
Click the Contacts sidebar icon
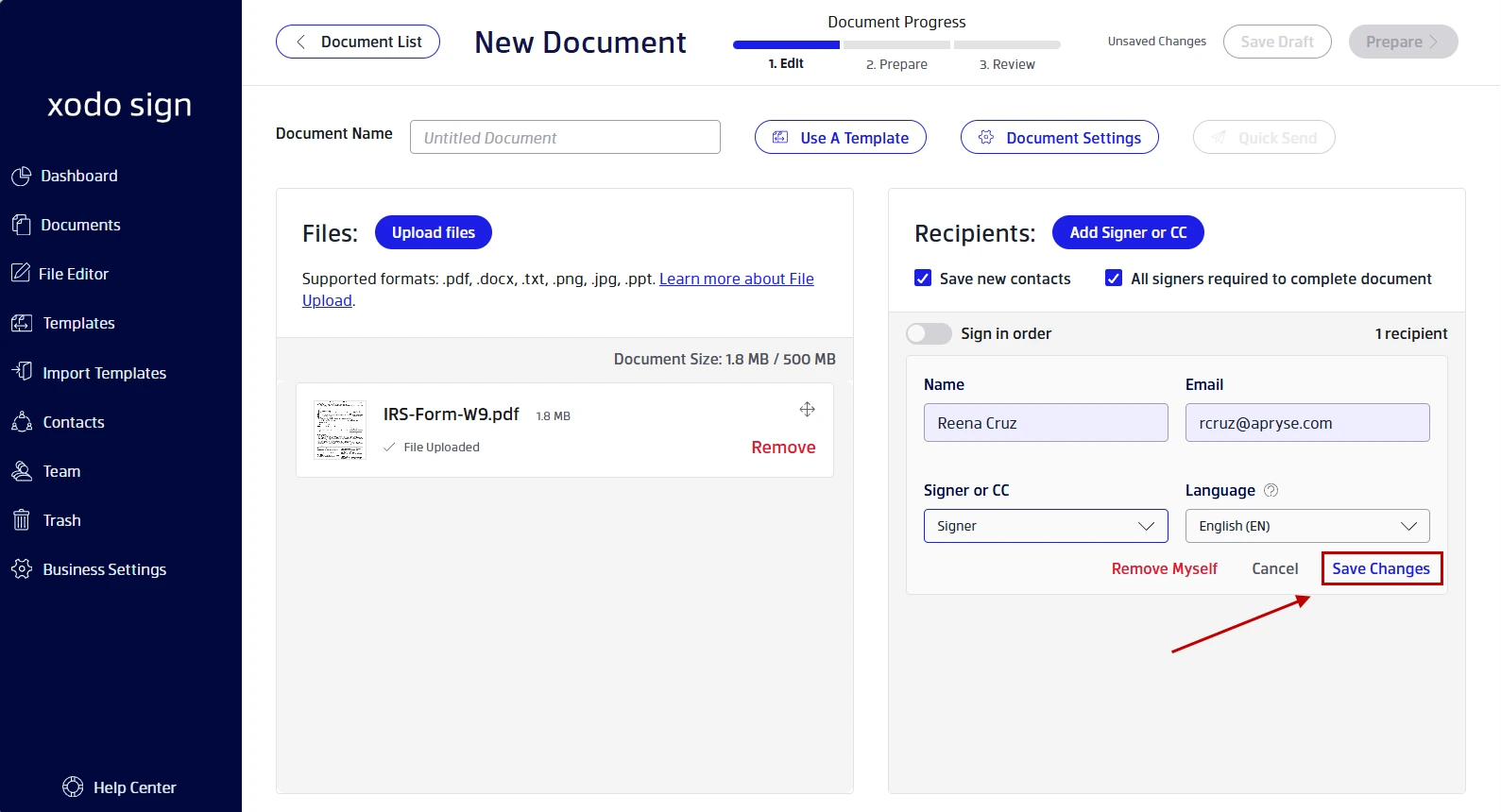coord(21,421)
